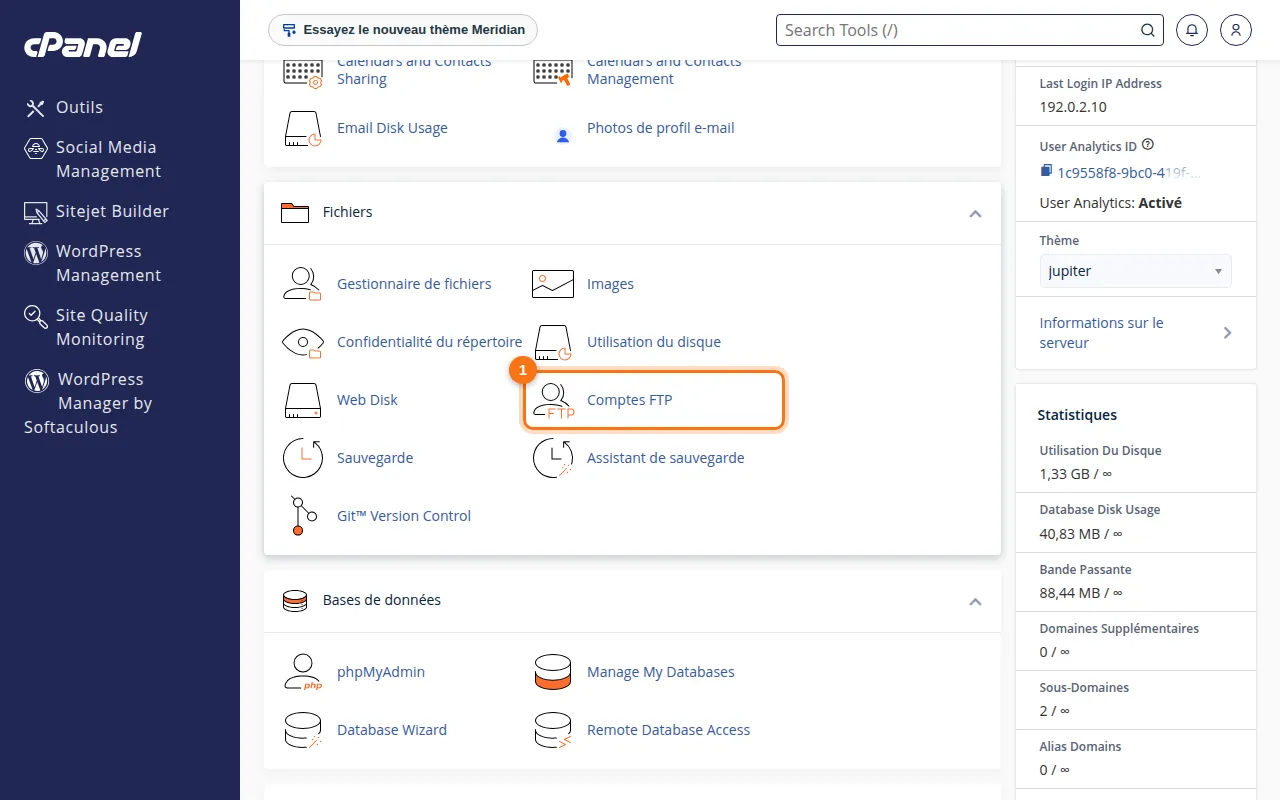Screen dimensions: 1280x800
Task: Open Manage My Databases icon
Action: (552, 672)
